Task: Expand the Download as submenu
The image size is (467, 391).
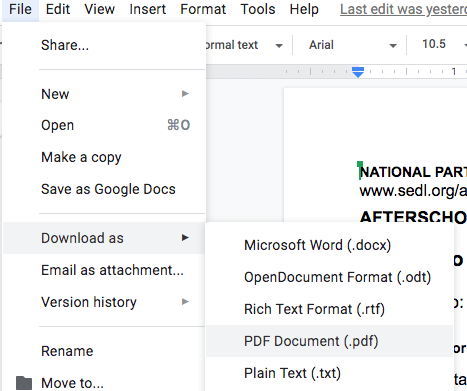Action: coord(104,238)
